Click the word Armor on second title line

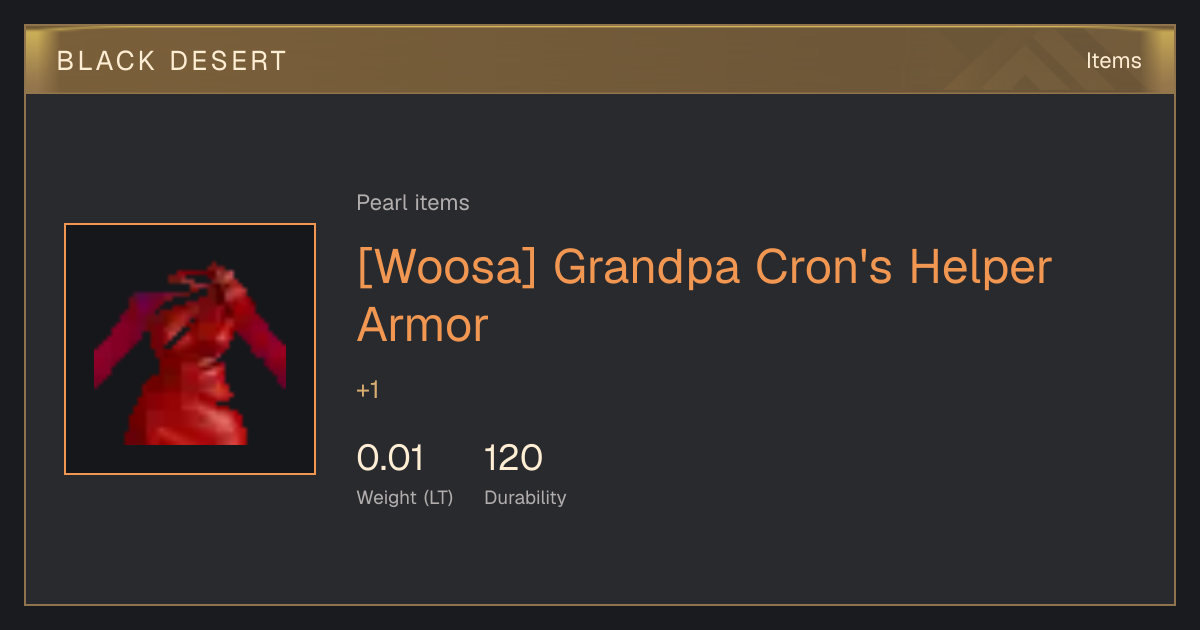click(x=422, y=326)
